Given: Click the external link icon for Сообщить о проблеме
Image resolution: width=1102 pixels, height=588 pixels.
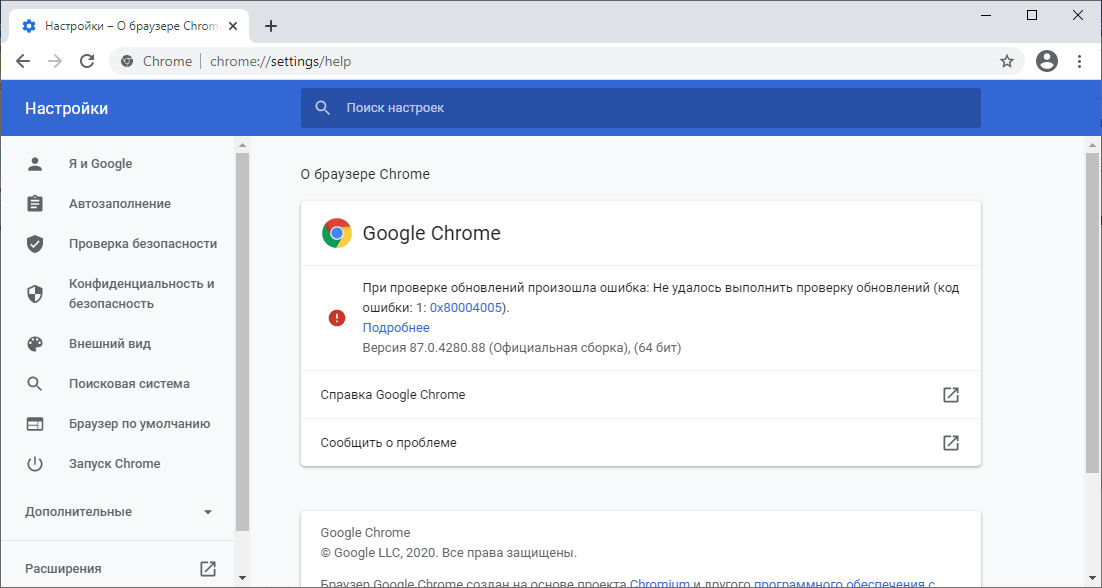Looking at the screenshot, I should (951, 443).
